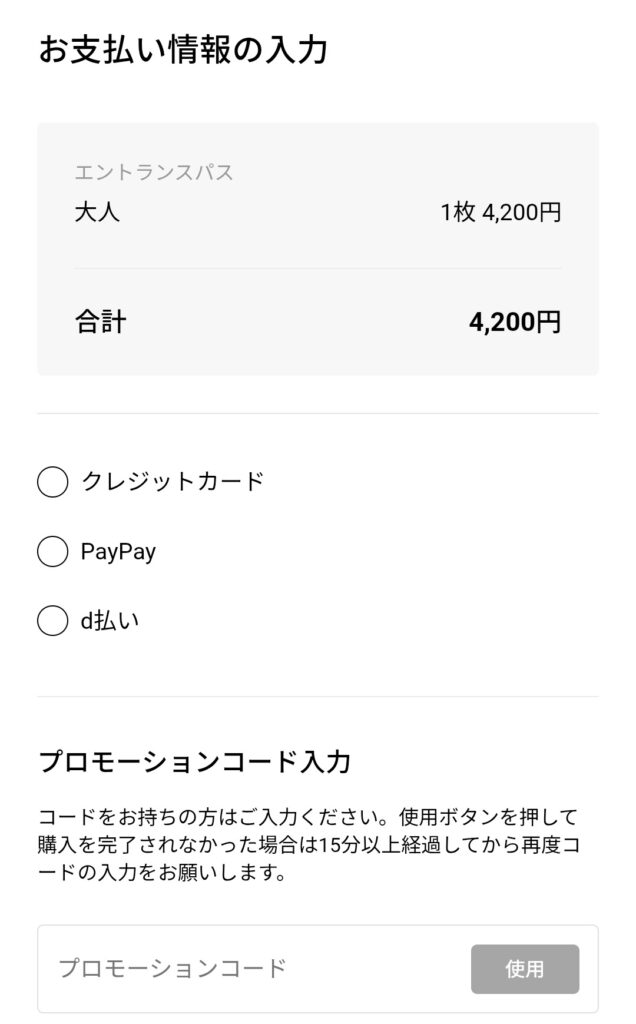Click the divider line above 合計
The width and height of the screenshot is (636, 1024).
[x=318, y=268]
